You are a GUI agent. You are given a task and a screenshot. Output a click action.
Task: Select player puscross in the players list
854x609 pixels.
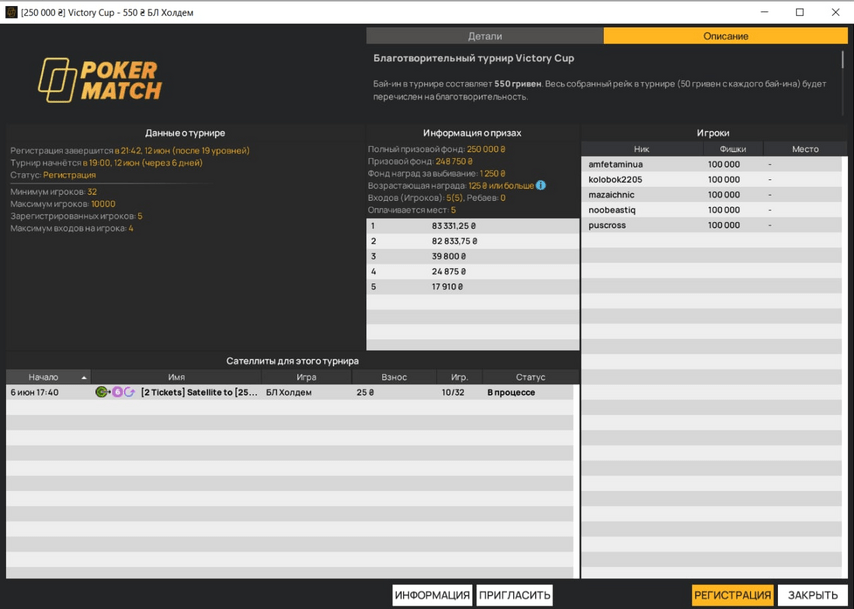click(711, 225)
